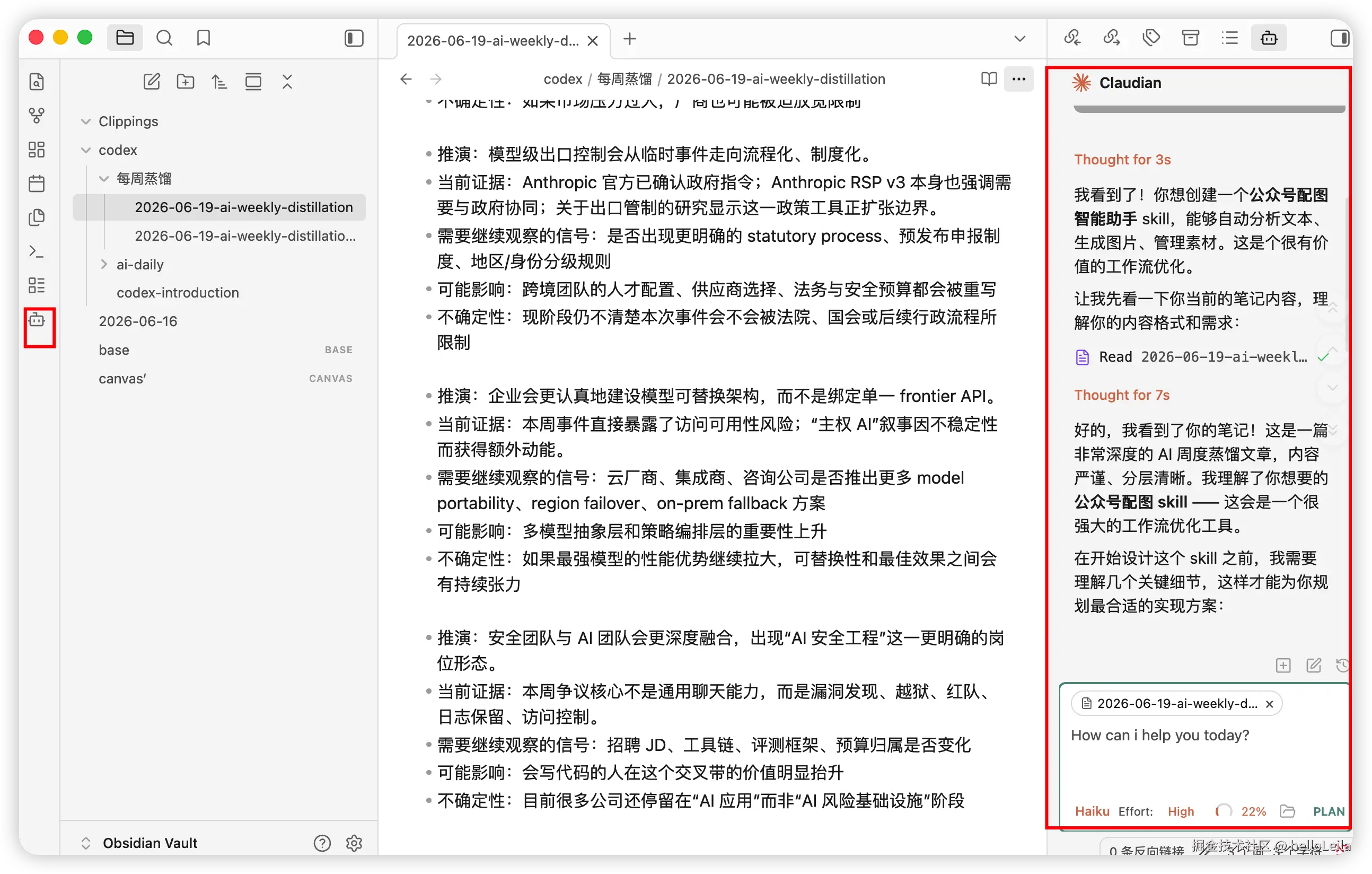Navigate forward in the note history
This screenshot has width=1372, height=874.
point(436,78)
